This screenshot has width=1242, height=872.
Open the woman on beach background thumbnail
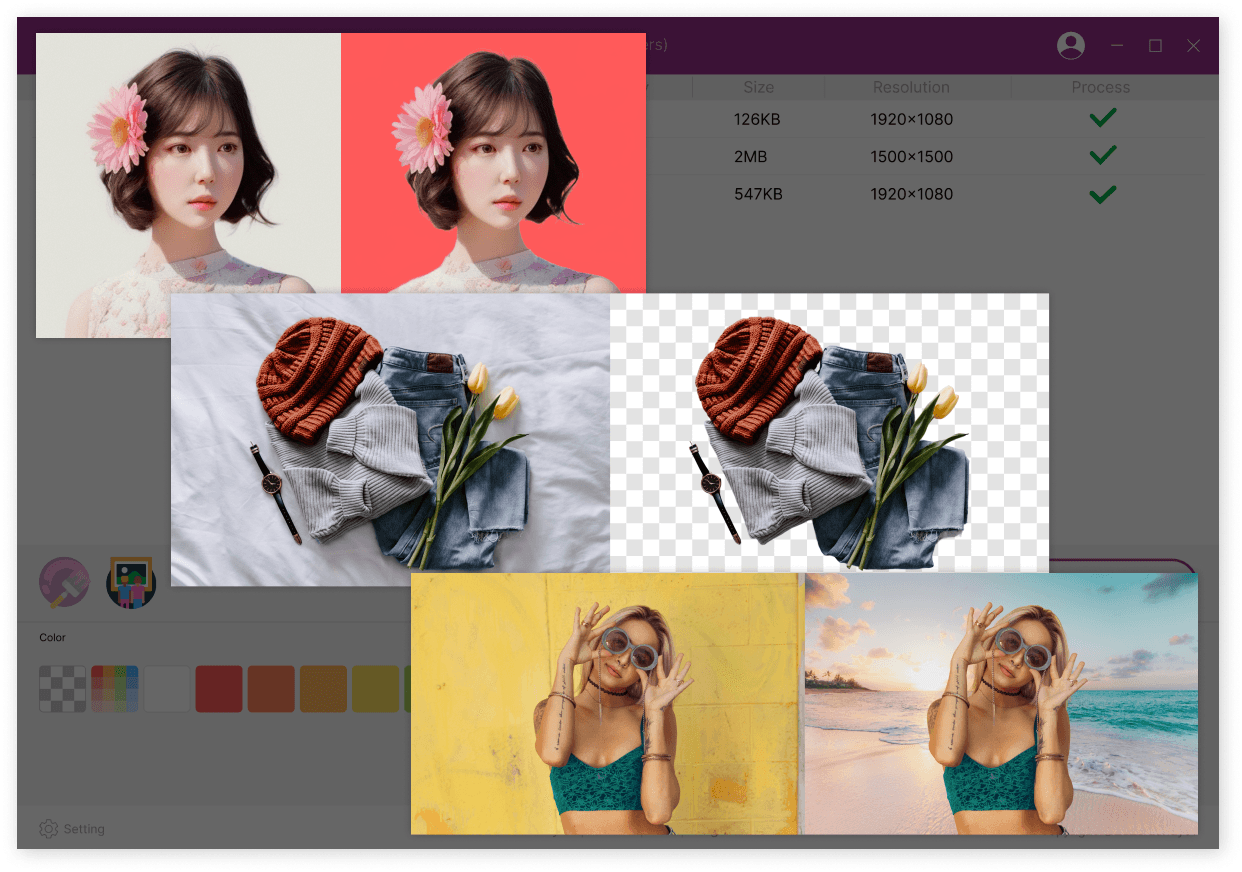[x=1001, y=703]
